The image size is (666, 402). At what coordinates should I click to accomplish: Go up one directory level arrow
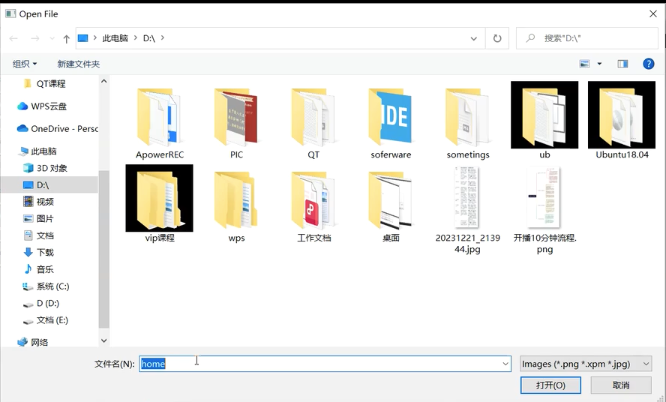pyautogui.click(x=66, y=39)
